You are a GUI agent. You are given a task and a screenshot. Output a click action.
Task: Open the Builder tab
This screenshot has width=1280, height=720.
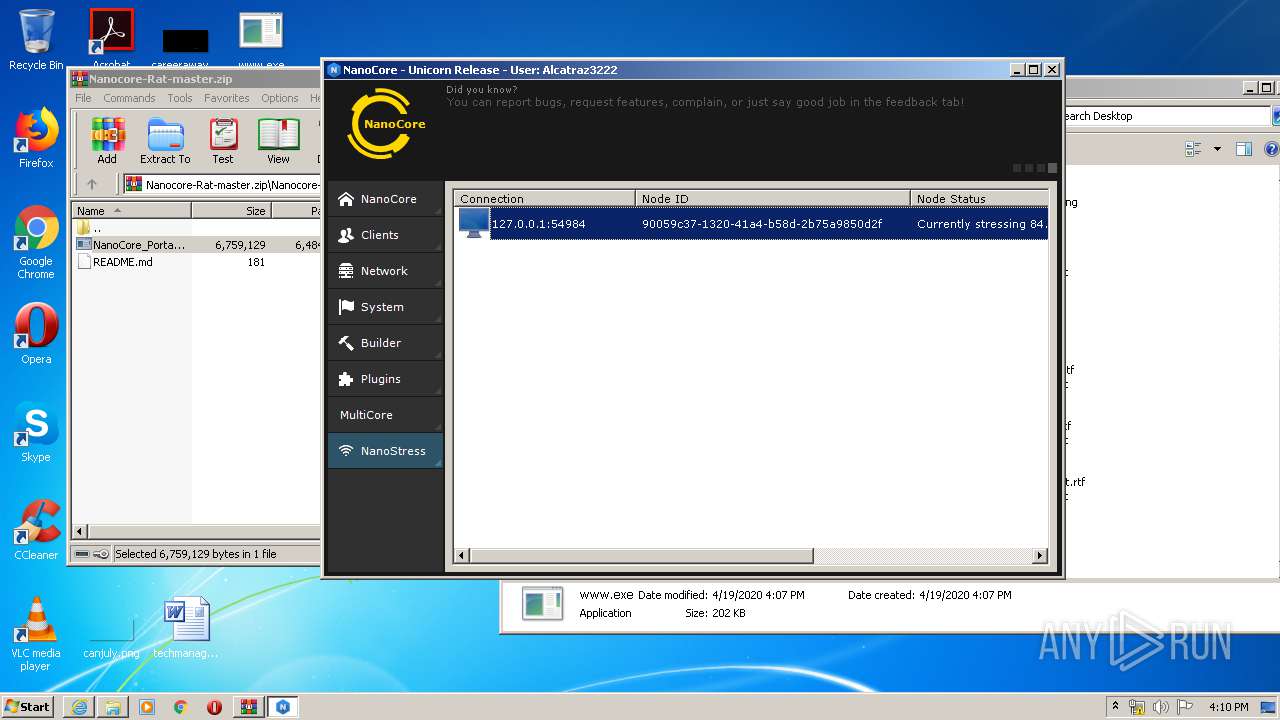[x=385, y=343]
